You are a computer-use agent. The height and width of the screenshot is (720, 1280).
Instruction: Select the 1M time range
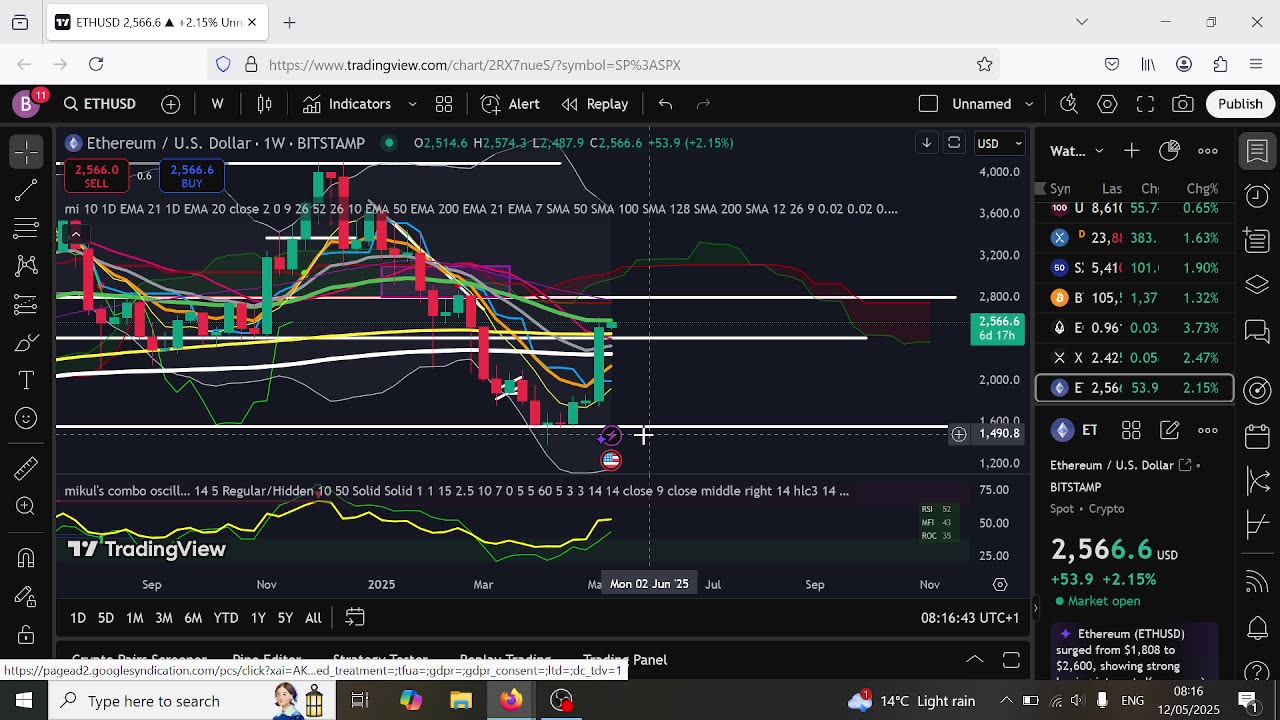click(135, 618)
